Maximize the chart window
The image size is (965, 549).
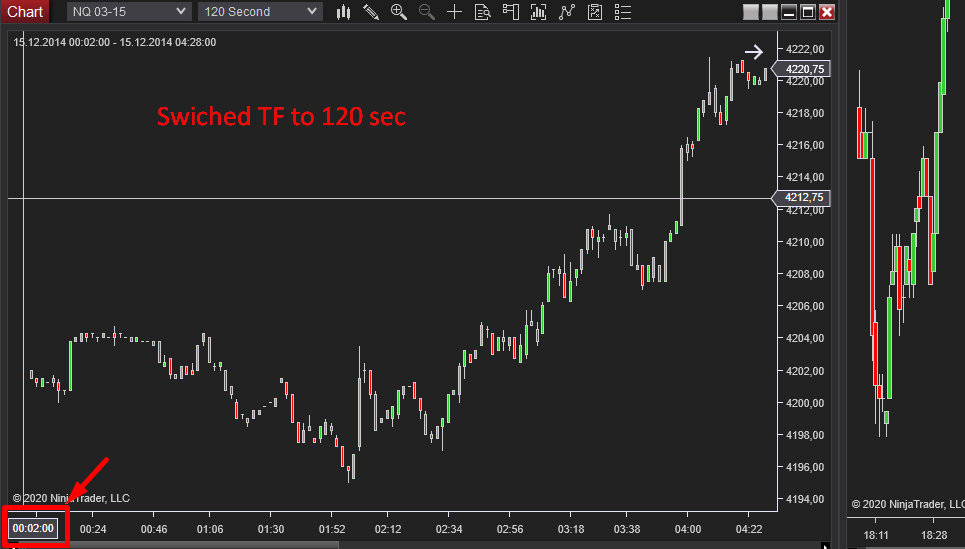click(x=808, y=12)
